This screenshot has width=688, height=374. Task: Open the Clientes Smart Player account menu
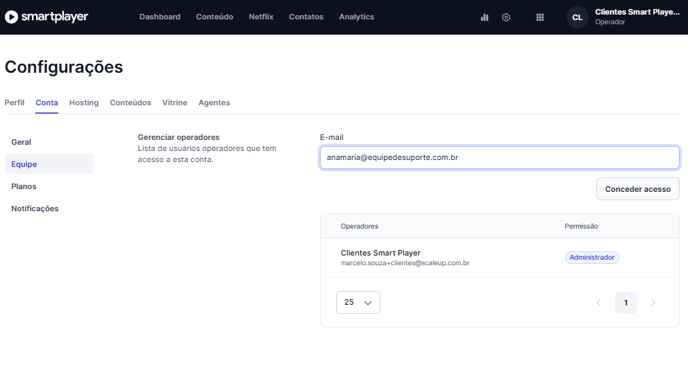coord(637,17)
